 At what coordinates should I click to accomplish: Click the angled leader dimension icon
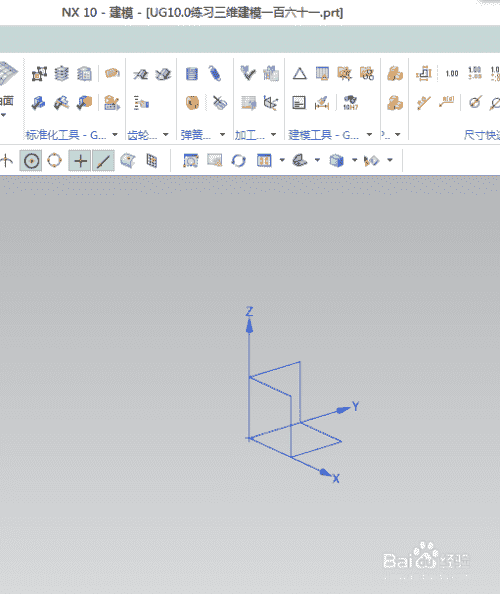447,102
